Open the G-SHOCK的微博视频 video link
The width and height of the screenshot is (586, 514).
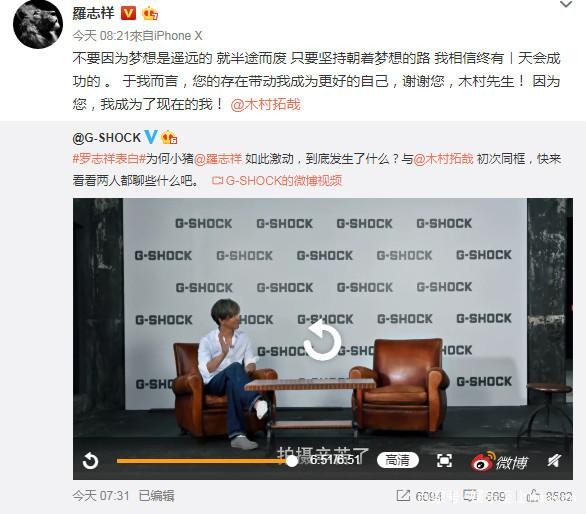pos(277,181)
